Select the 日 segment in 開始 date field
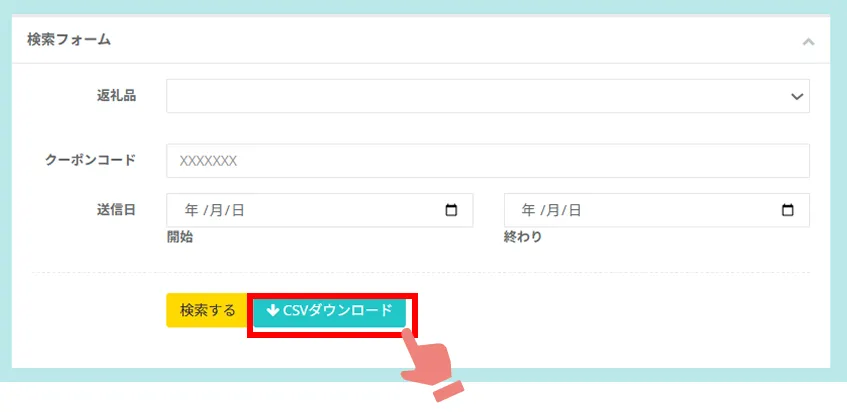Viewport: 847px width, 412px height. pos(238,210)
